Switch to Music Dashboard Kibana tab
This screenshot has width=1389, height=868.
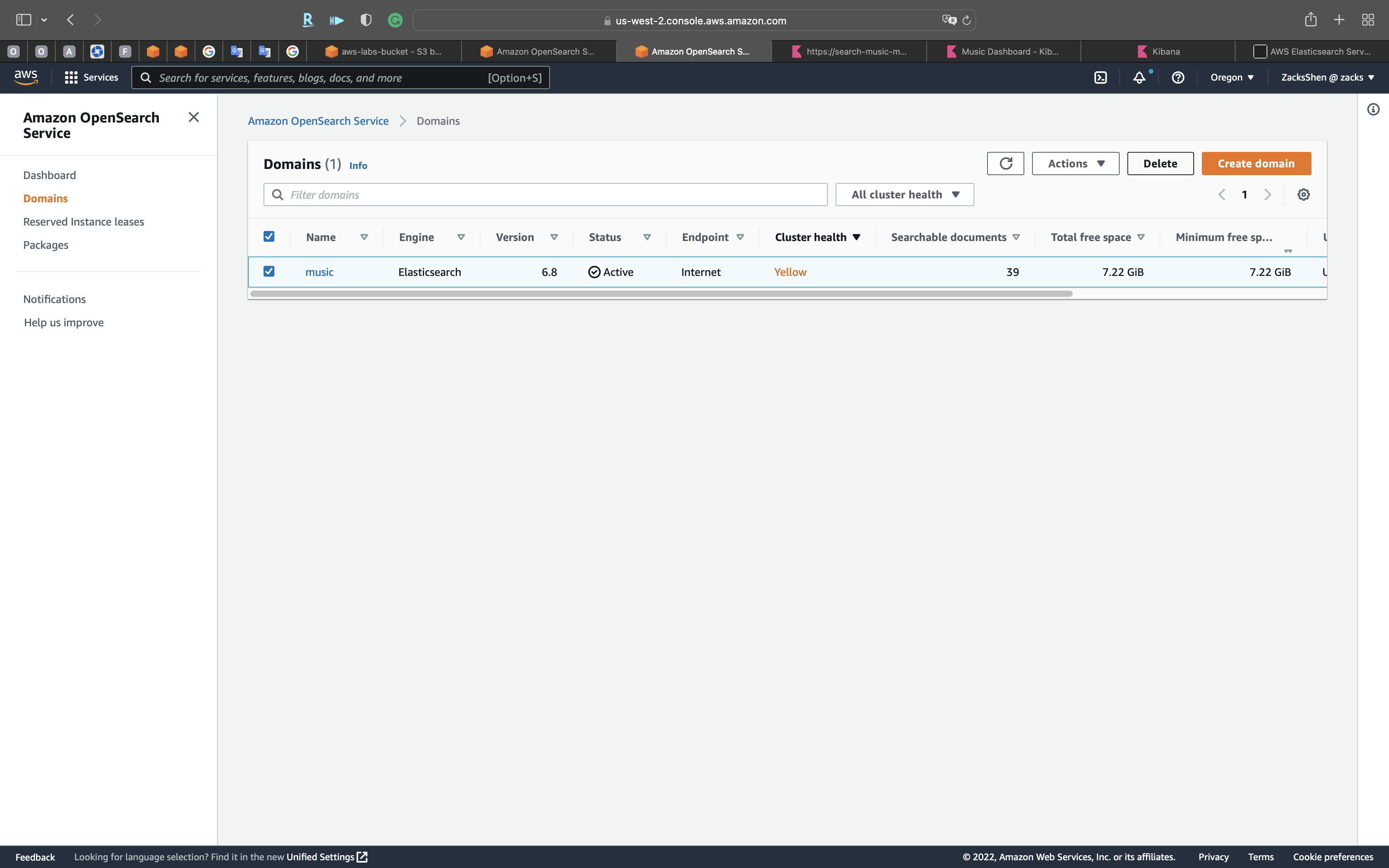[1003, 52]
